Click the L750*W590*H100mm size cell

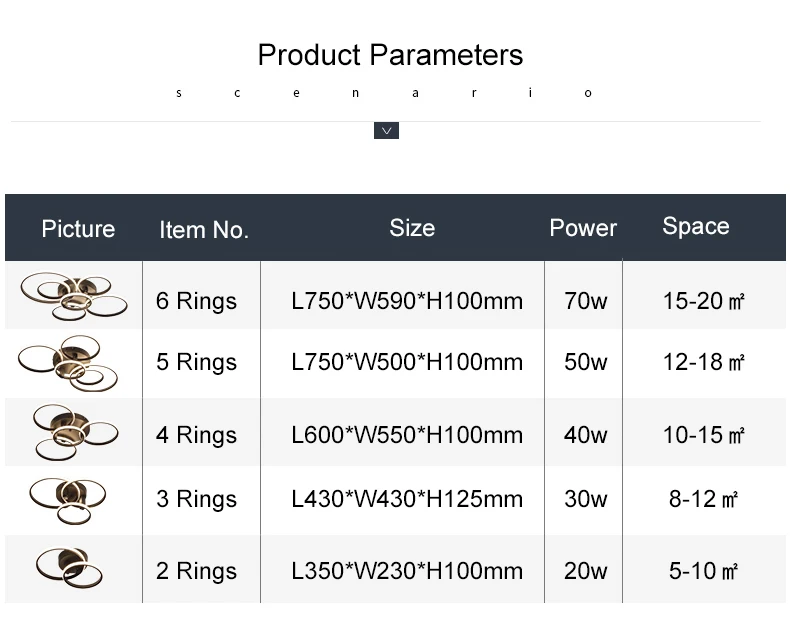click(x=407, y=301)
